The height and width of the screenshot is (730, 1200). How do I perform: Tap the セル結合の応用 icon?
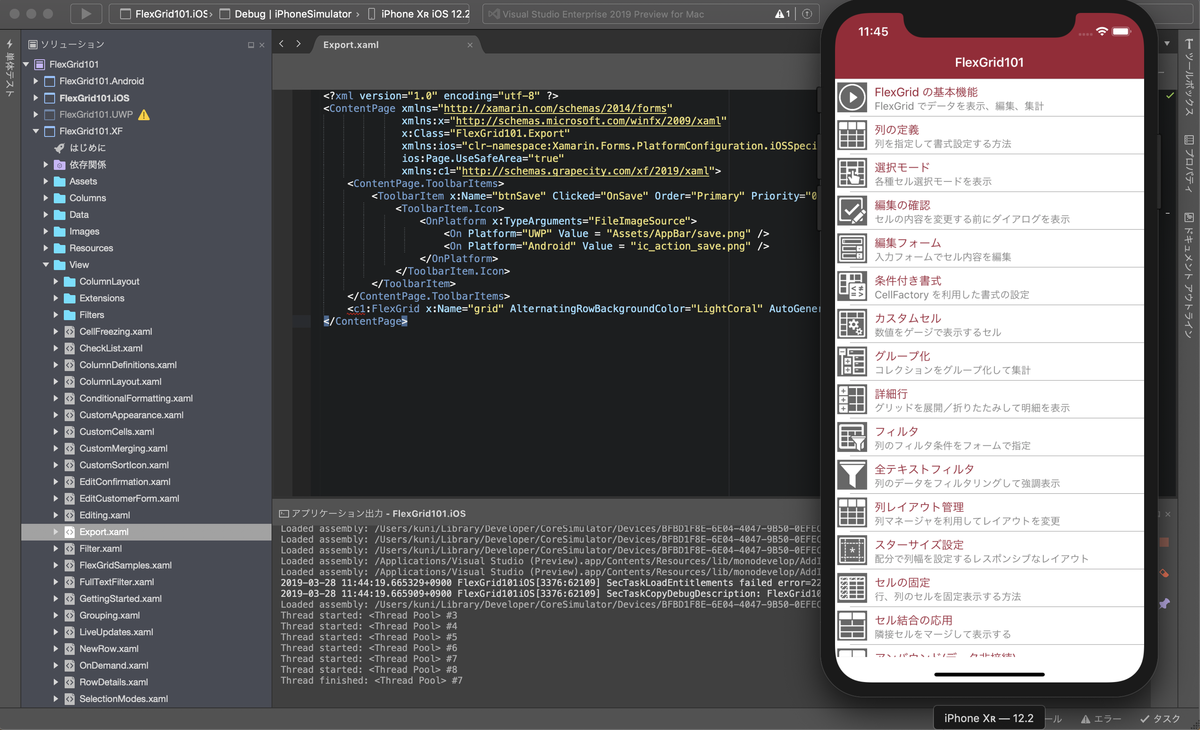(852, 626)
